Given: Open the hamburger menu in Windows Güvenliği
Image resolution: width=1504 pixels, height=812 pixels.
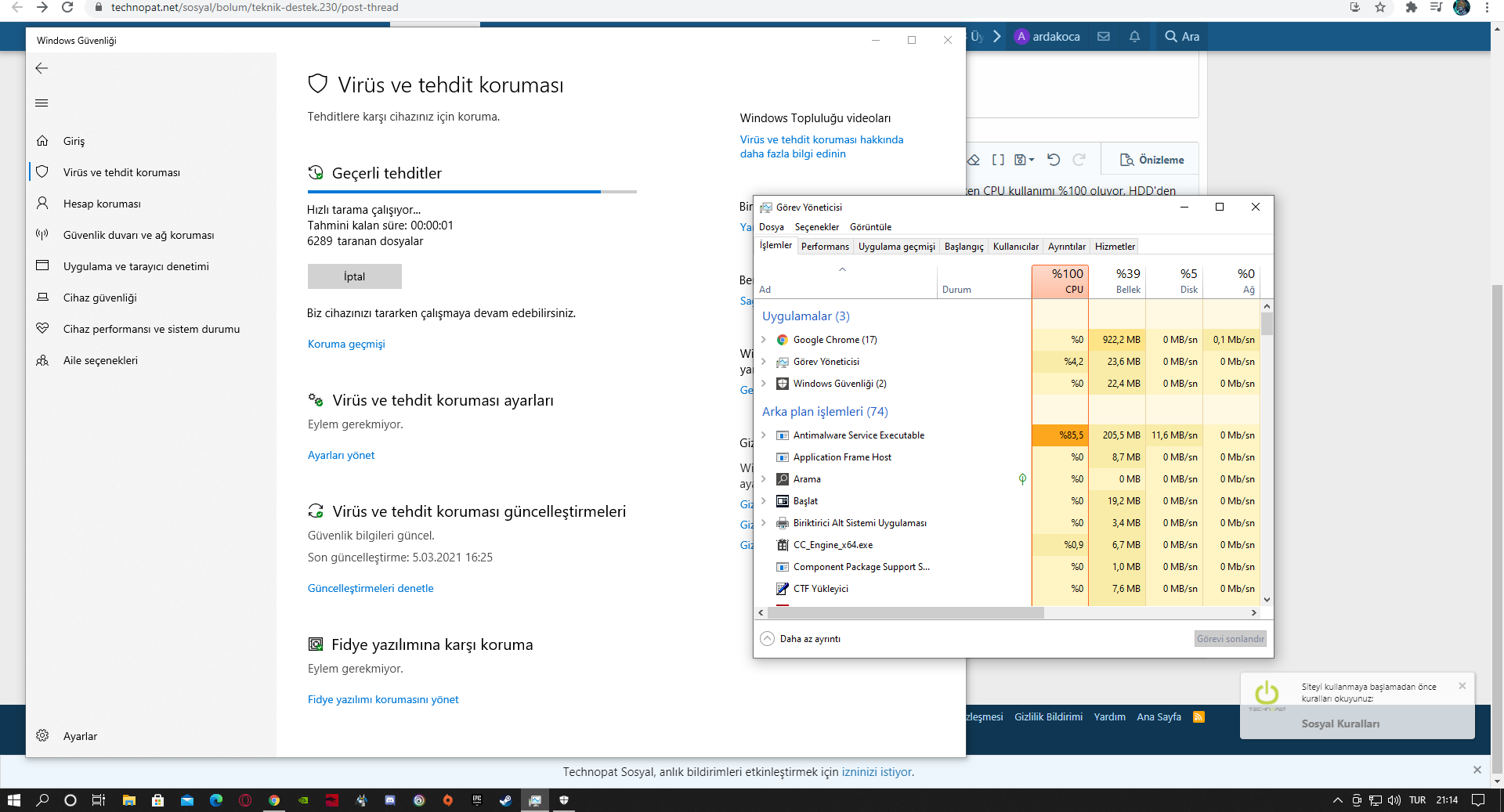Looking at the screenshot, I should pyautogui.click(x=42, y=103).
